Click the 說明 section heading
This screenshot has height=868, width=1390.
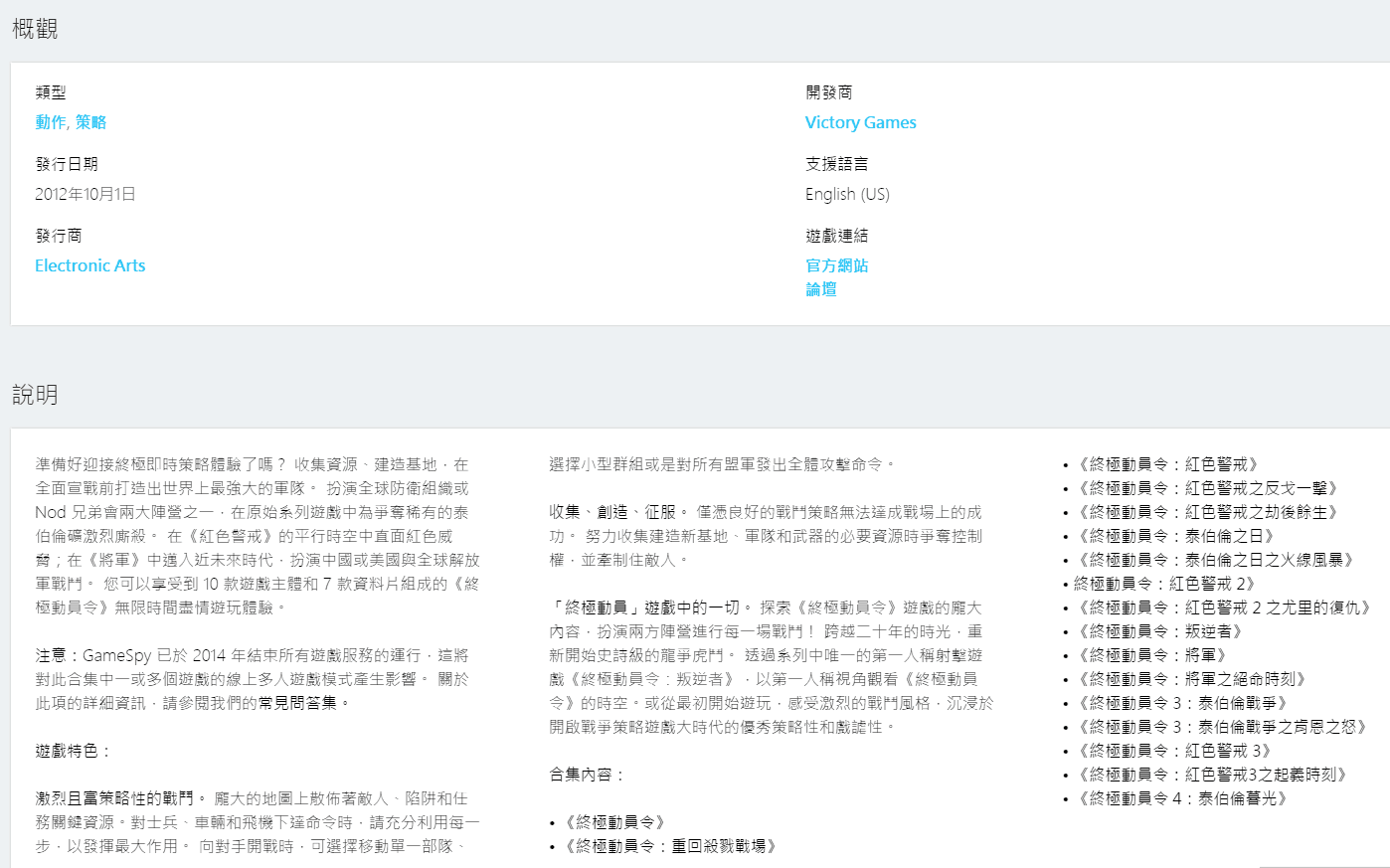(35, 395)
